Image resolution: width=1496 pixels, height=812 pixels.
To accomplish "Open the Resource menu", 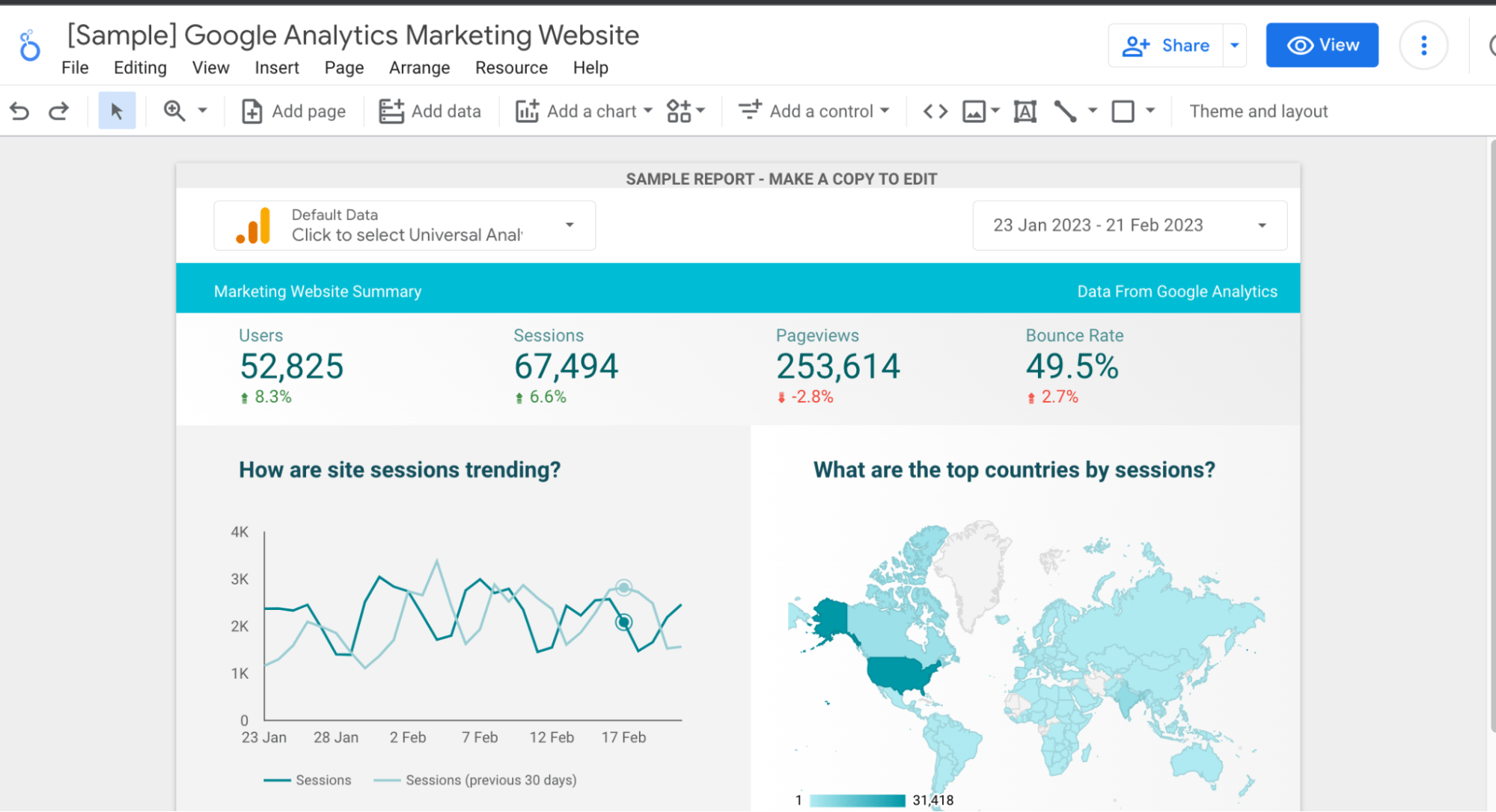I will [511, 68].
